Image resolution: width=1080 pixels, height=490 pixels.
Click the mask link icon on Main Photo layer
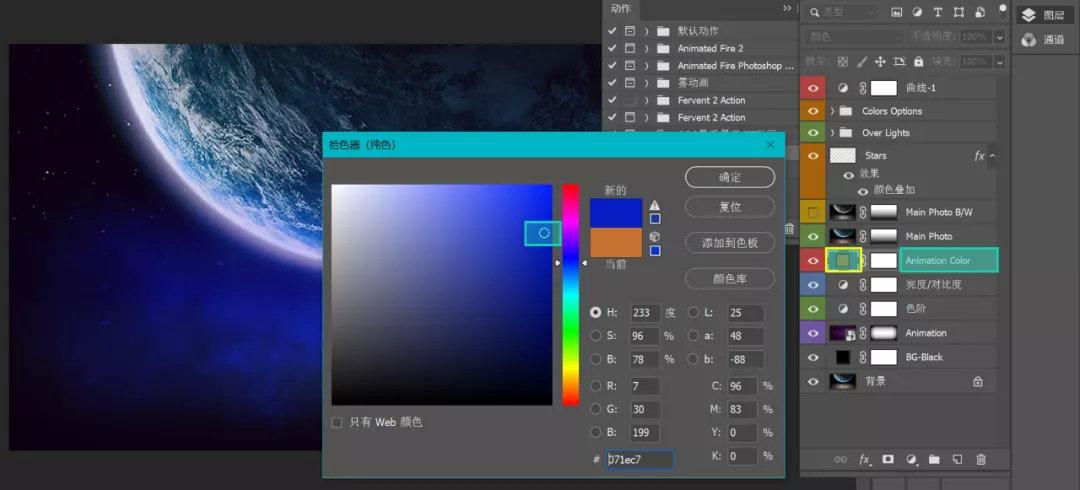pyautogui.click(x=863, y=236)
